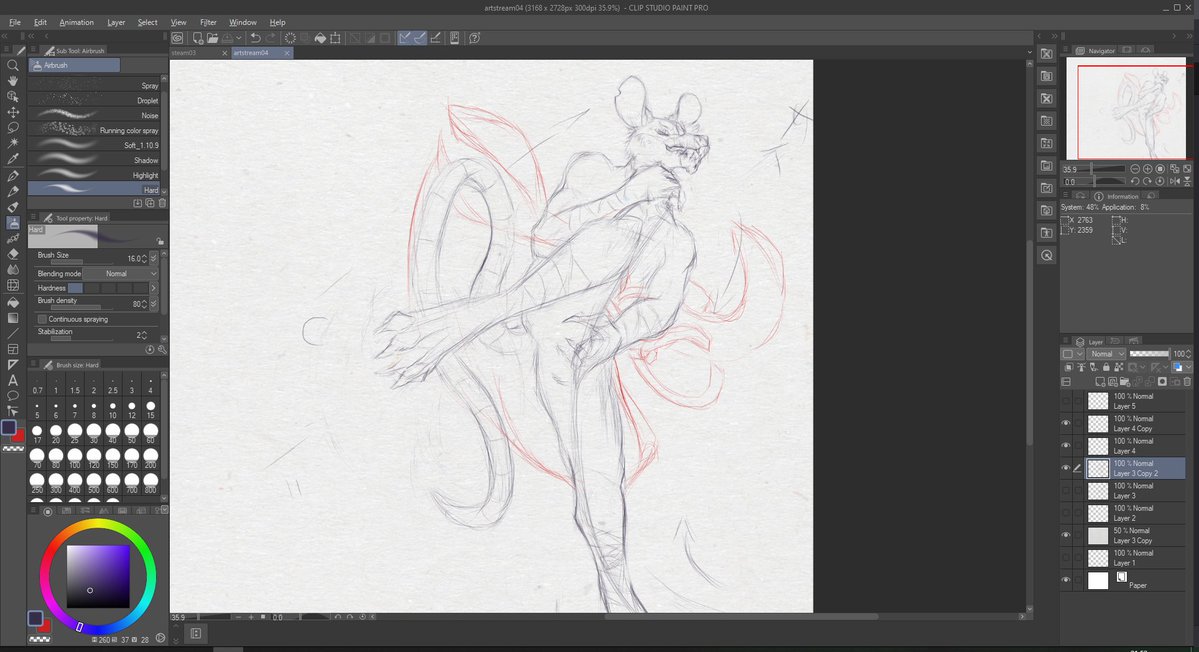
Task: Pick brush size preset 100
Action: tap(75, 457)
